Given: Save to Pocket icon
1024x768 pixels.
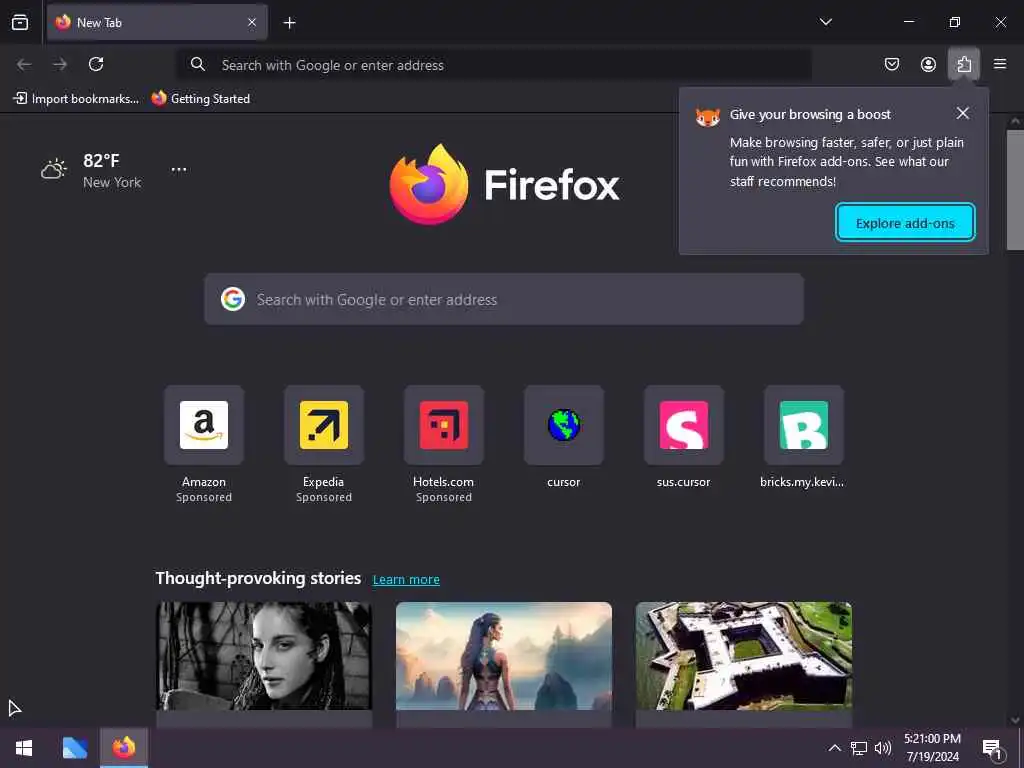Looking at the screenshot, I should [x=891, y=64].
